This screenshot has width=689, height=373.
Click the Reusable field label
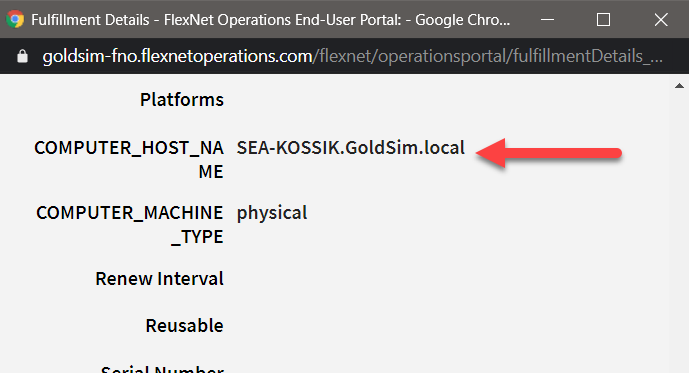[x=185, y=326]
